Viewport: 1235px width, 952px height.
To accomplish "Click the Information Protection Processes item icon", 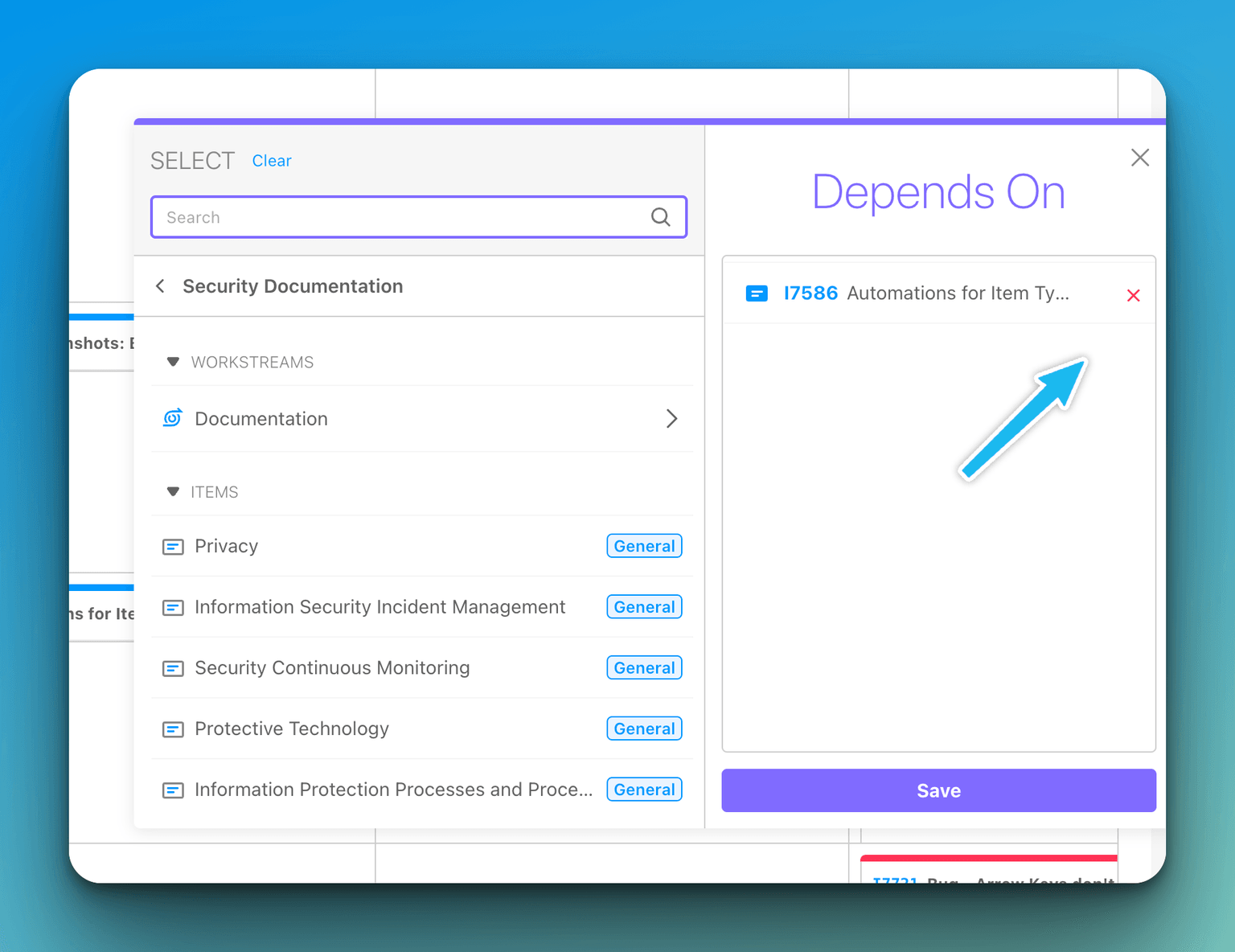I will (x=173, y=790).
